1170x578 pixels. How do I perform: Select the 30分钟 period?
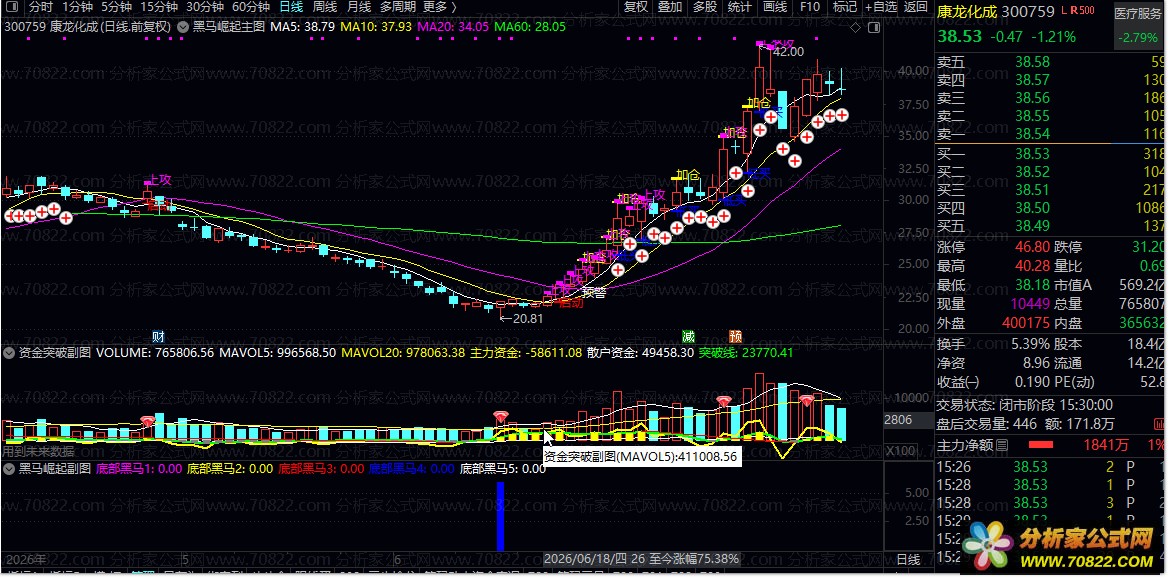click(x=204, y=7)
